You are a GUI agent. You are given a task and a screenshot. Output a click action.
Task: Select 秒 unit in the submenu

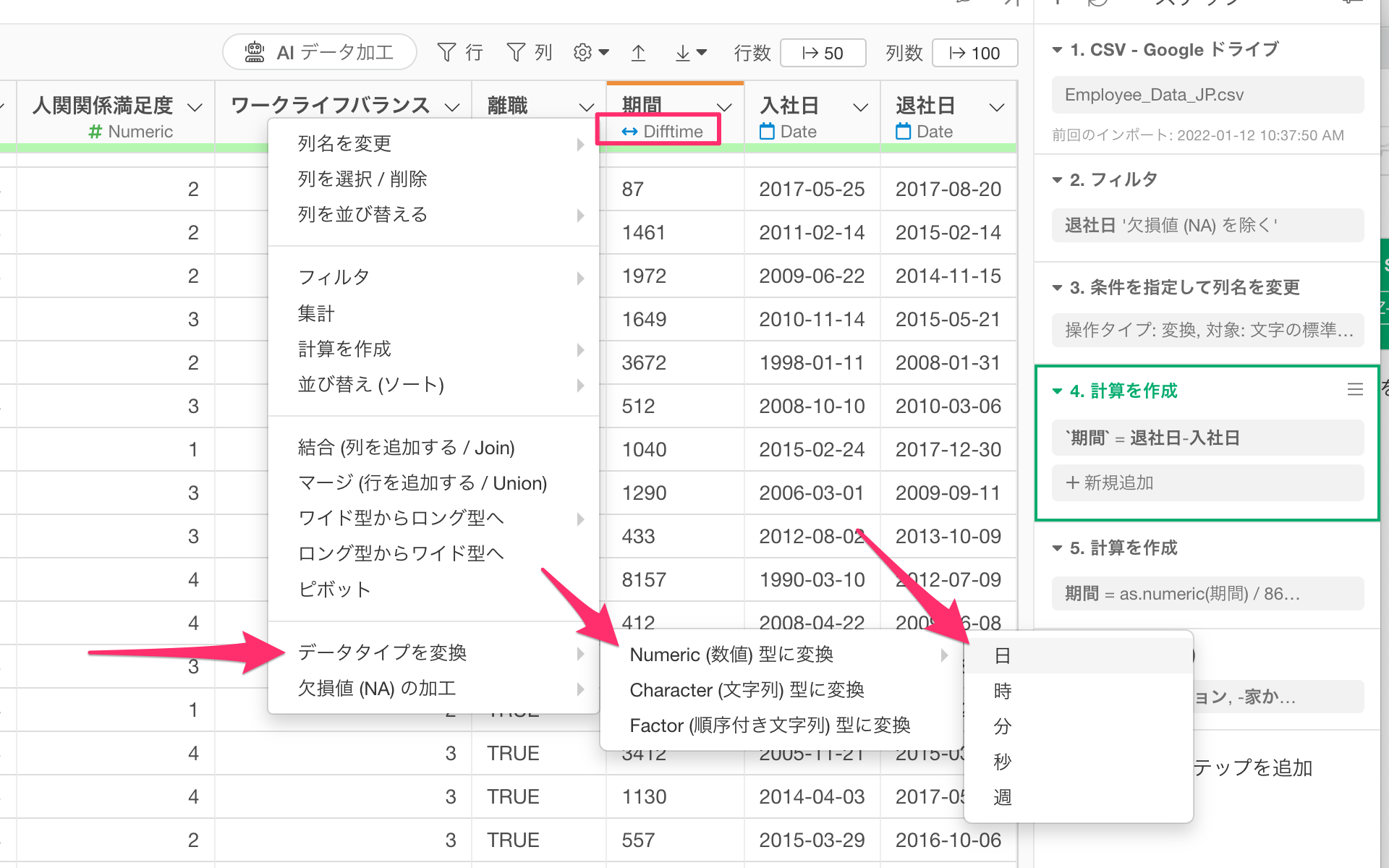[1079, 762]
